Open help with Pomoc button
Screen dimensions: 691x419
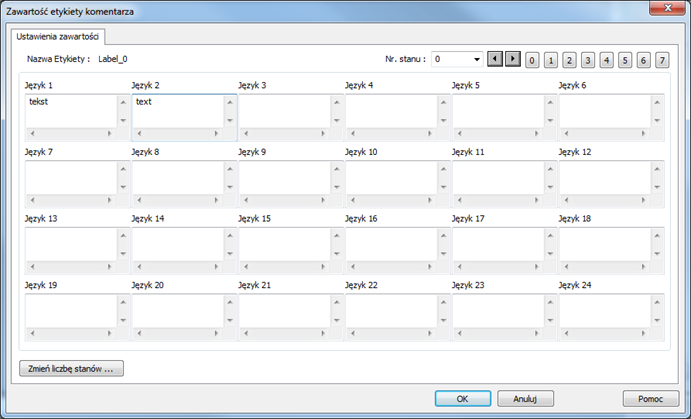651,399
